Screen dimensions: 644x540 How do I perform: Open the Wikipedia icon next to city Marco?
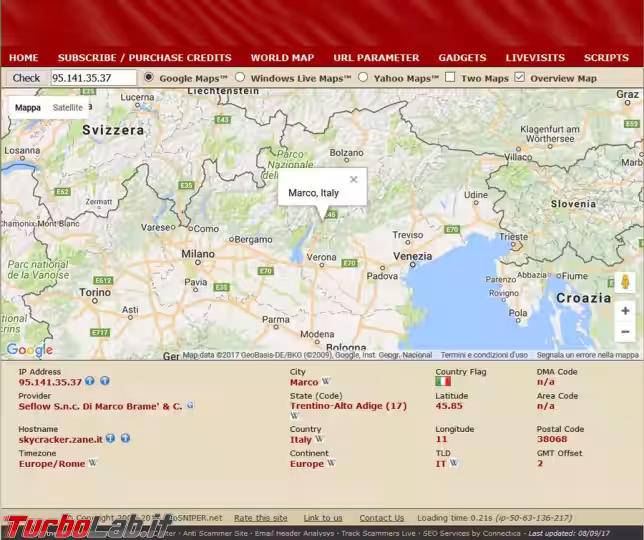click(326, 381)
